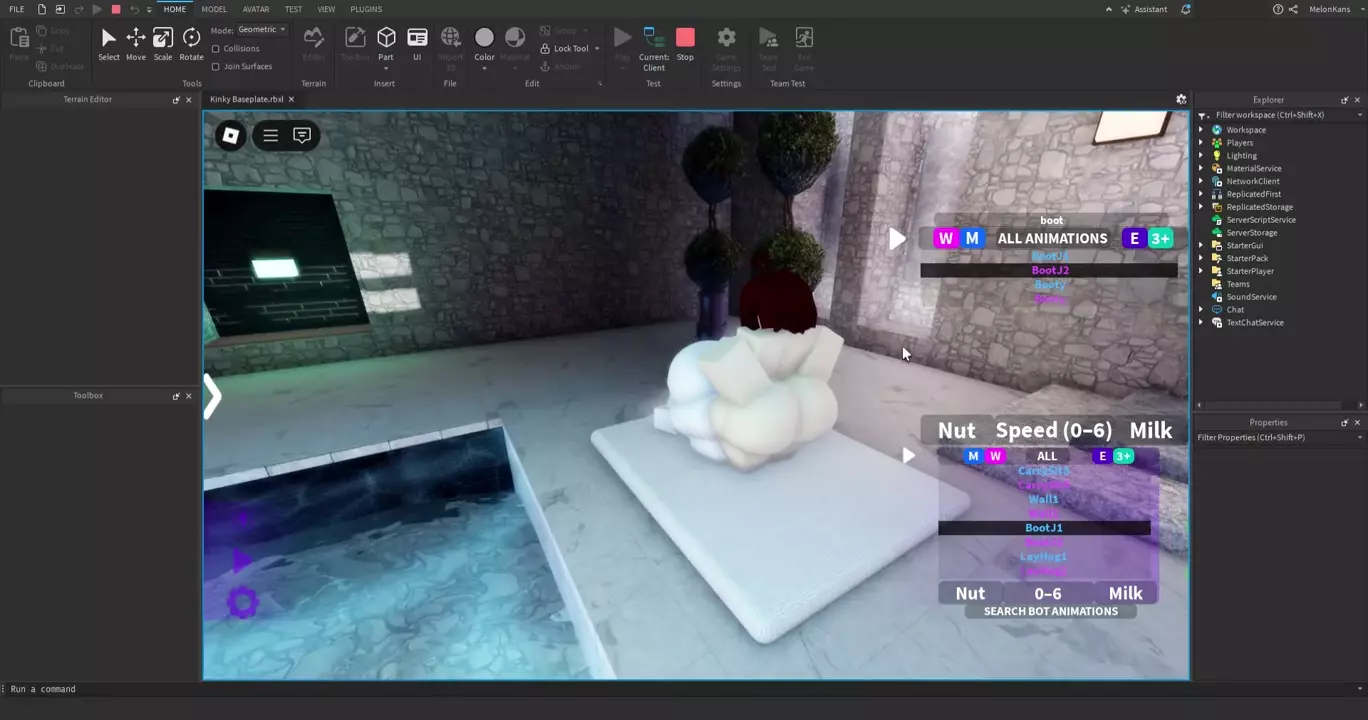Open the UI insert tool
The width and height of the screenshot is (1368, 720).
pos(417,43)
